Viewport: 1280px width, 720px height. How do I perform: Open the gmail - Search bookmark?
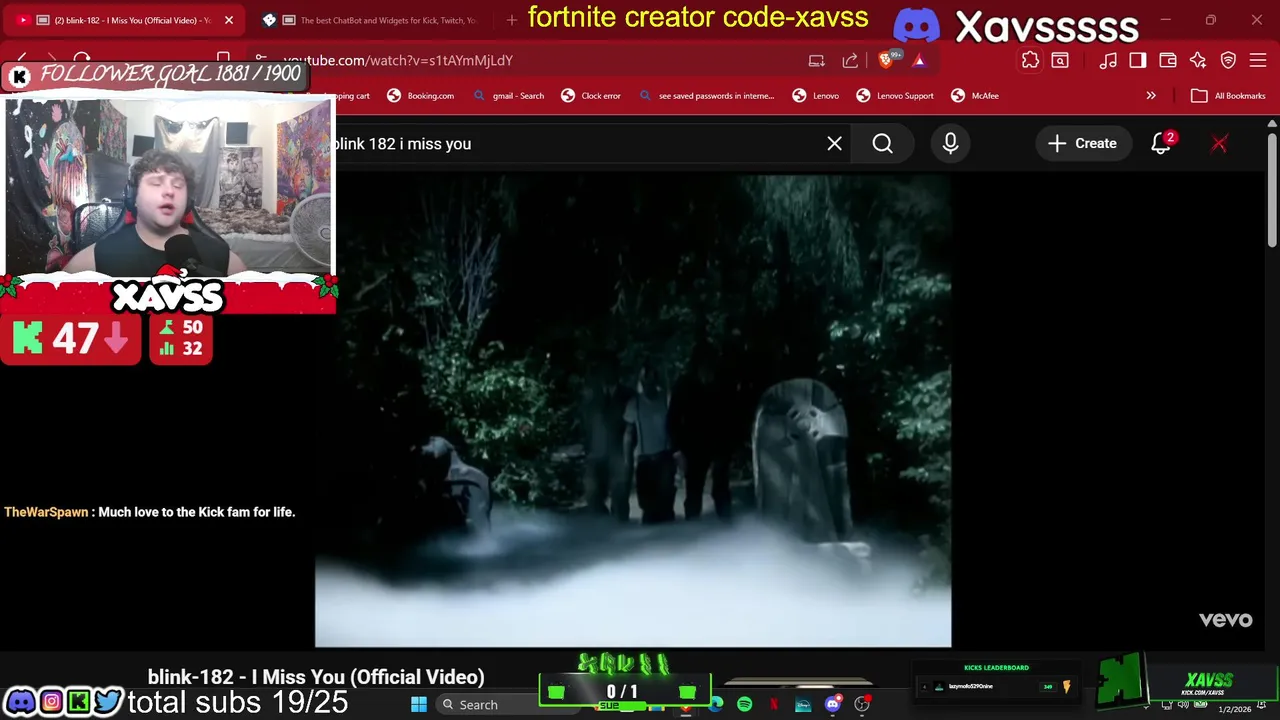(508, 96)
